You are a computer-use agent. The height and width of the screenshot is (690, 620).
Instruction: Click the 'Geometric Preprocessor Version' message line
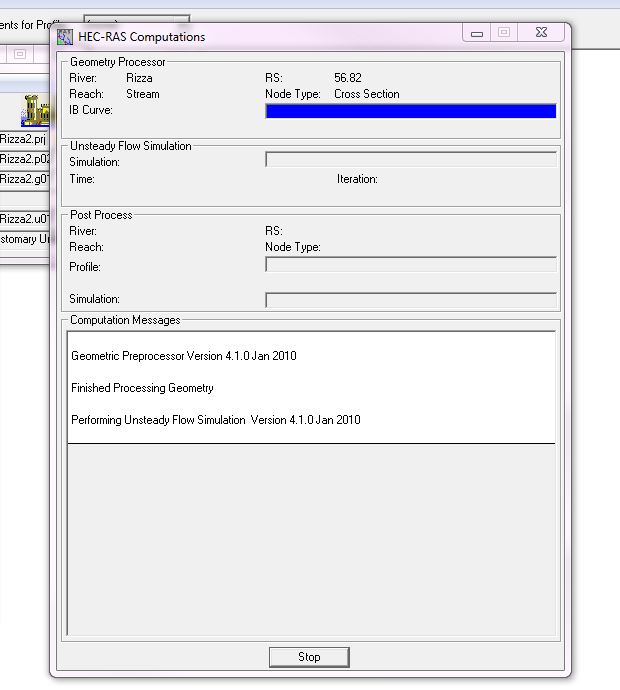(183, 356)
